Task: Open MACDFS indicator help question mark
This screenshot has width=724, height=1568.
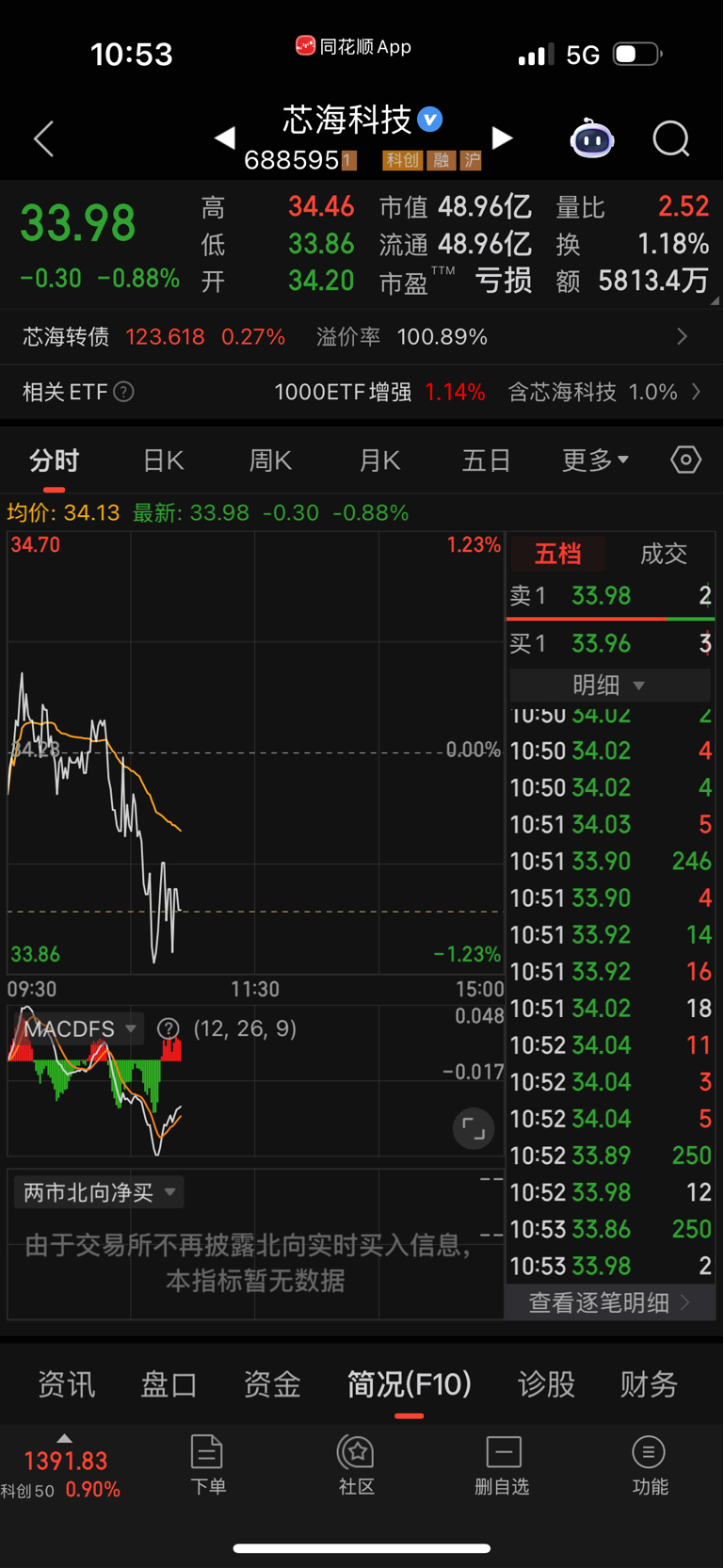Action: pyautogui.click(x=169, y=1028)
